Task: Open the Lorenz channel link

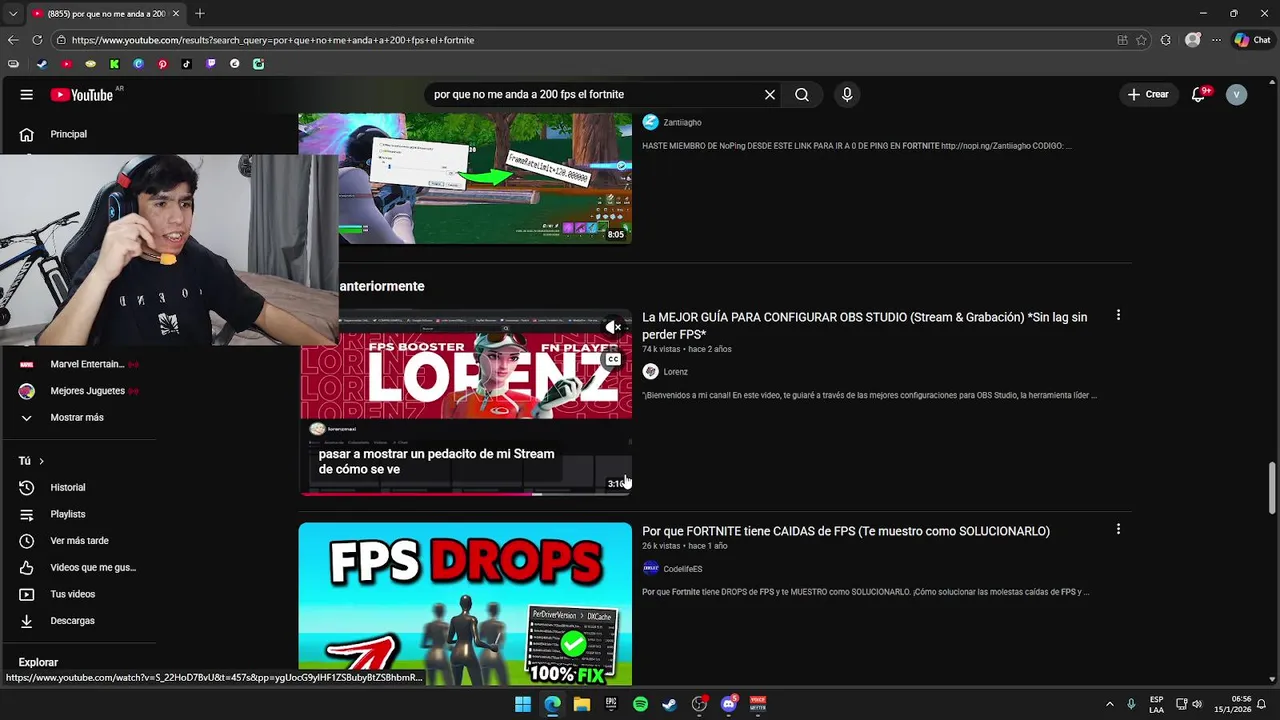Action: coord(675,371)
